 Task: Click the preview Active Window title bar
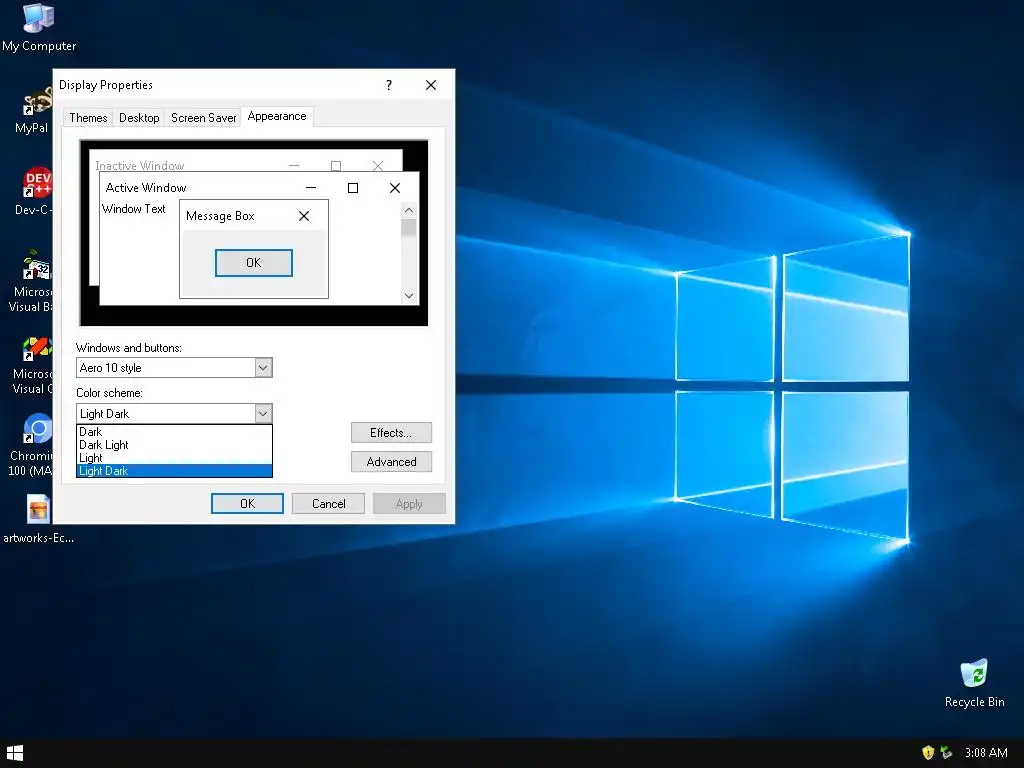[x=259, y=187]
